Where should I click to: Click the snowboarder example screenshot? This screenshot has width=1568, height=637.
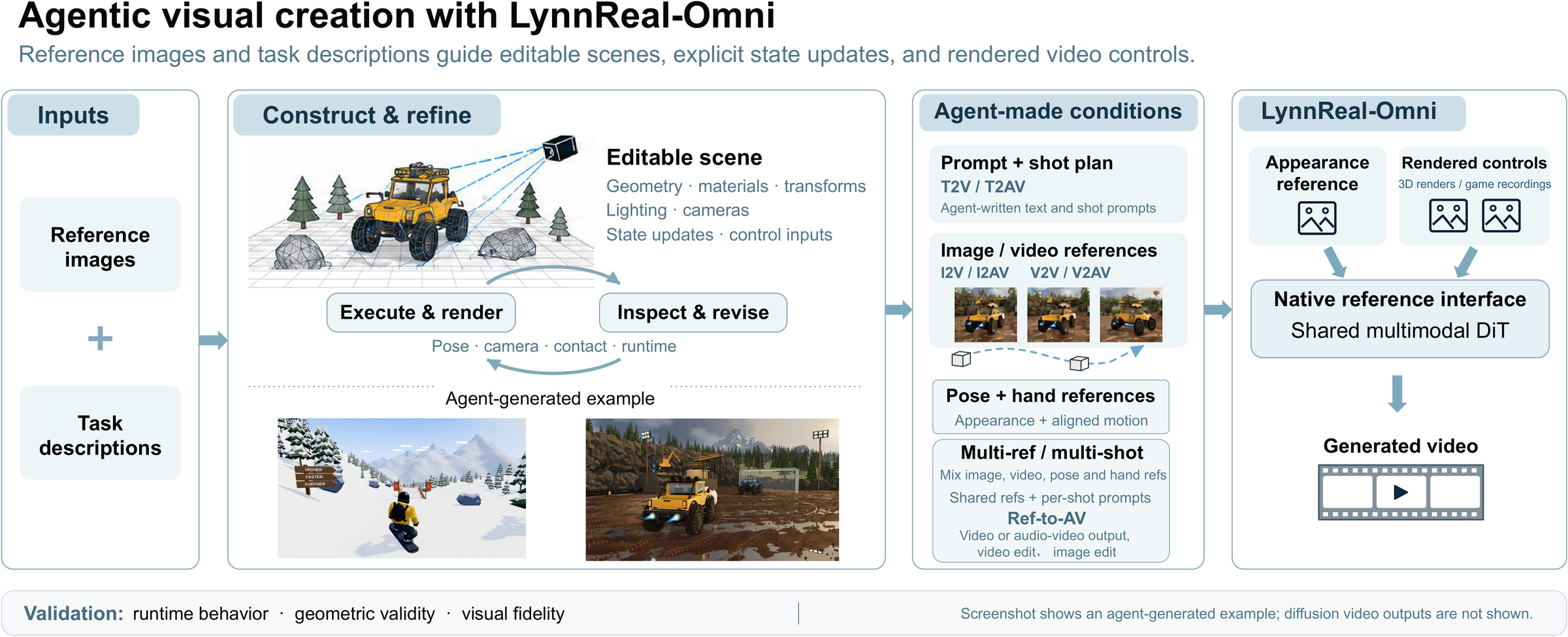(x=401, y=488)
